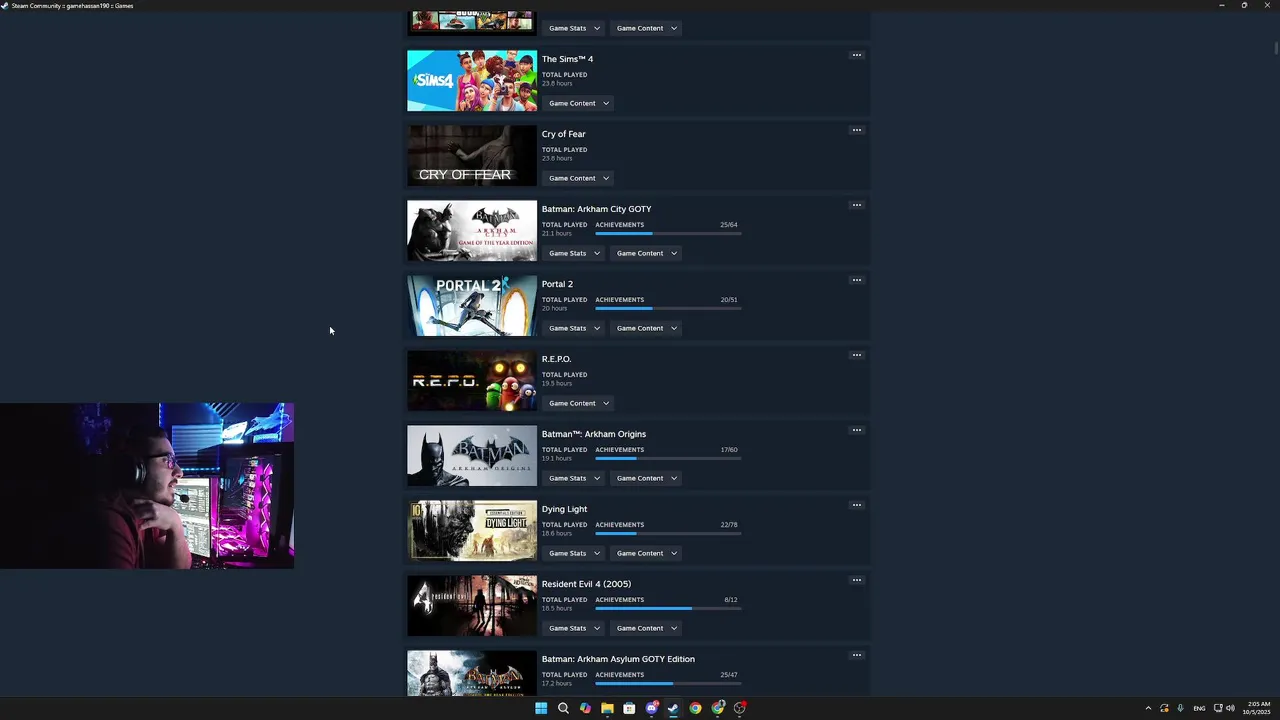Click The Sims 4 game thumbnail
Image resolution: width=1280 pixels, height=720 pixels.
(472, 81)
